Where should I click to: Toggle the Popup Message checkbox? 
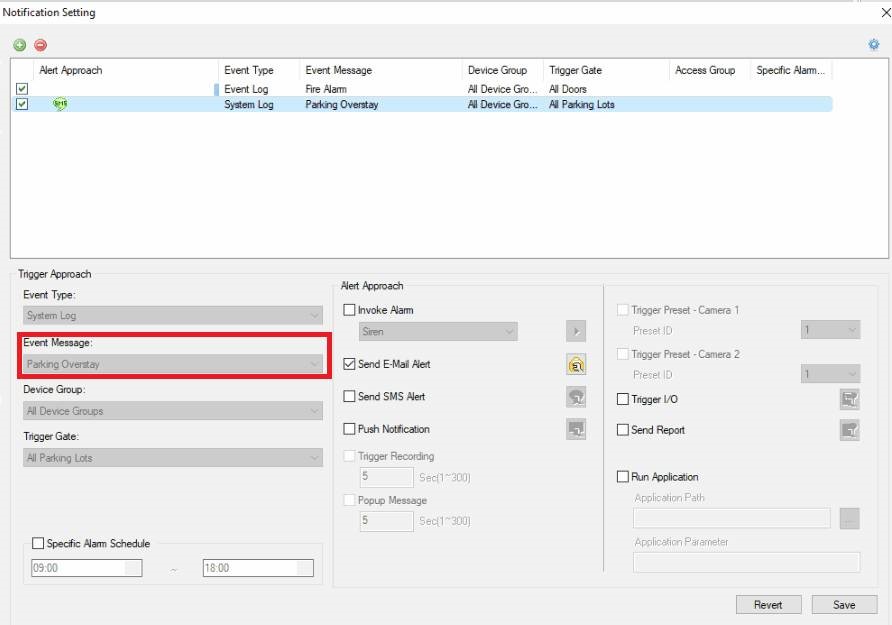point(349,500)
